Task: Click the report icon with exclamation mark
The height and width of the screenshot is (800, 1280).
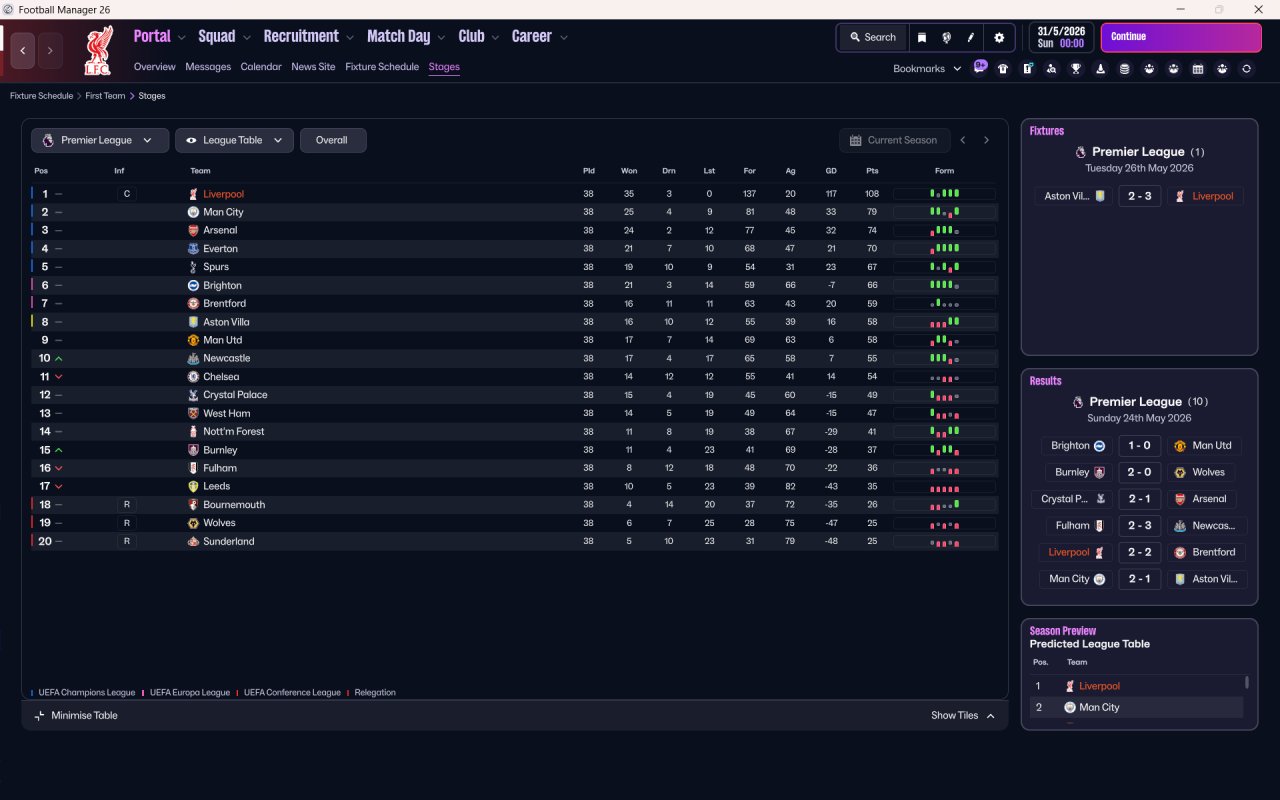Action: coord(1027,69)
